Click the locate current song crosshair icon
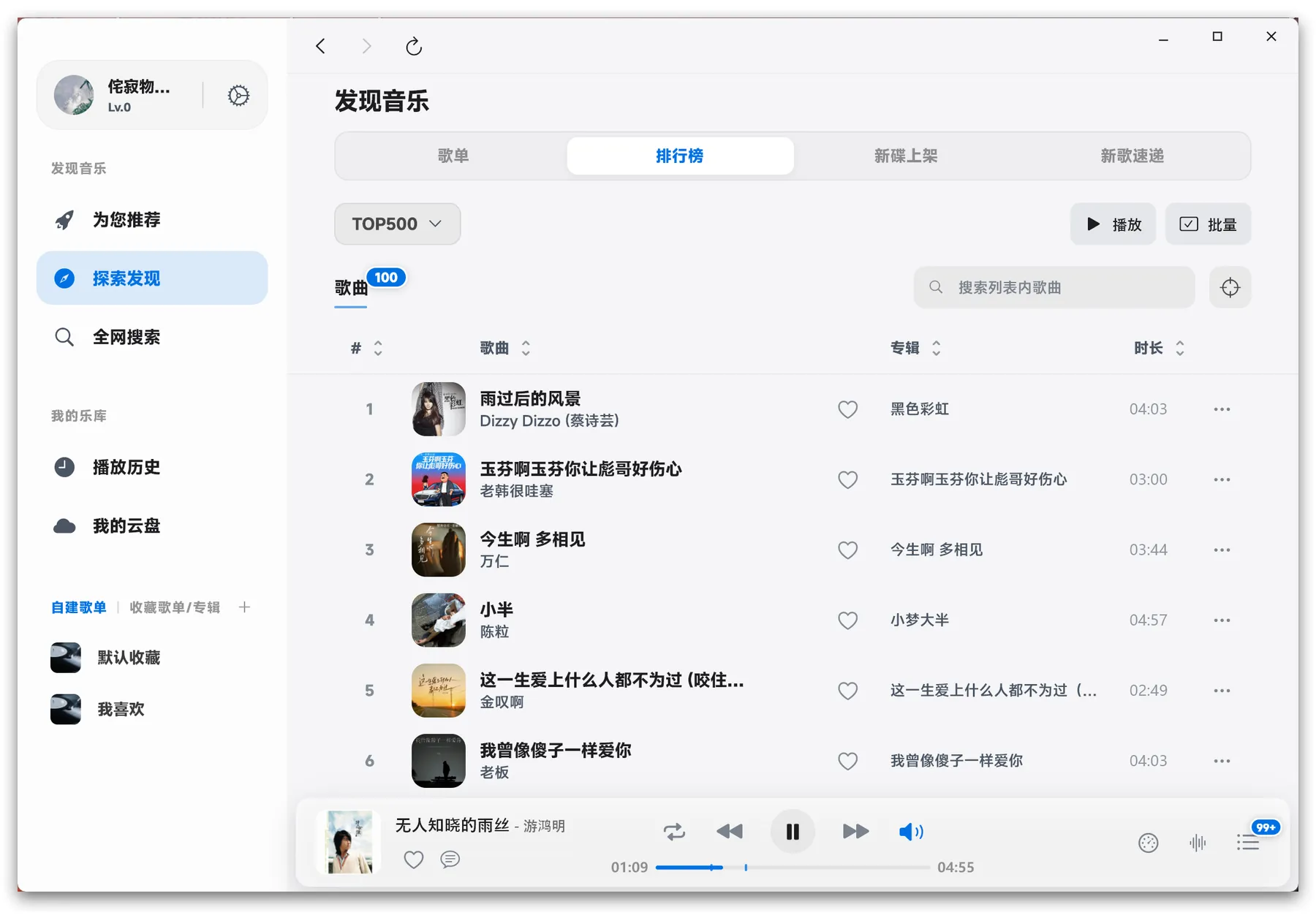The image size is (1316, 915). pos(1230,288)
